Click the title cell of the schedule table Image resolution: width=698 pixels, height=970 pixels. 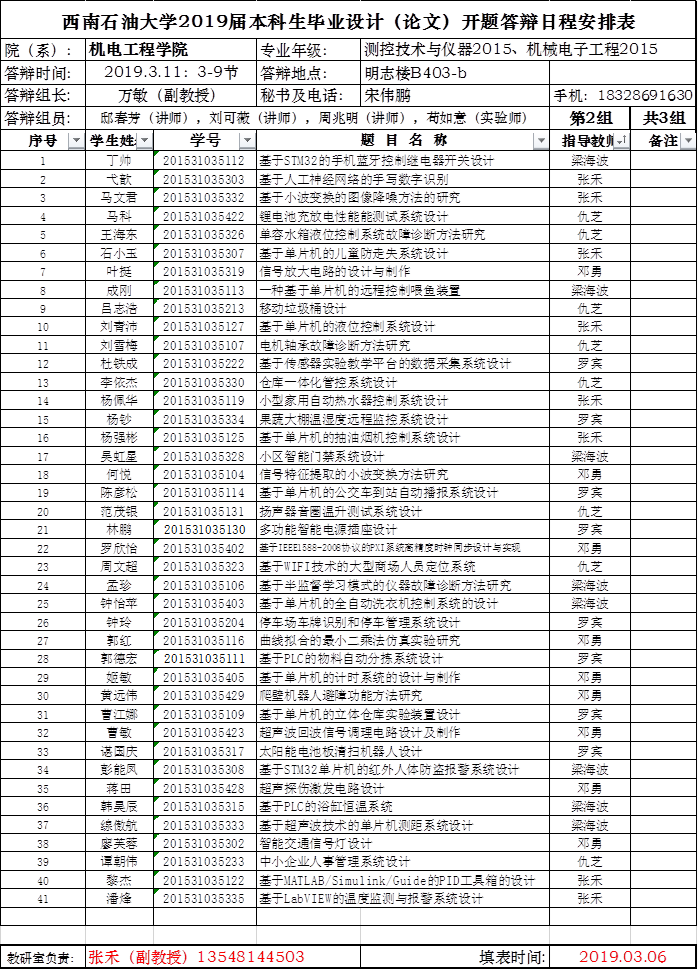coord(348,21)
